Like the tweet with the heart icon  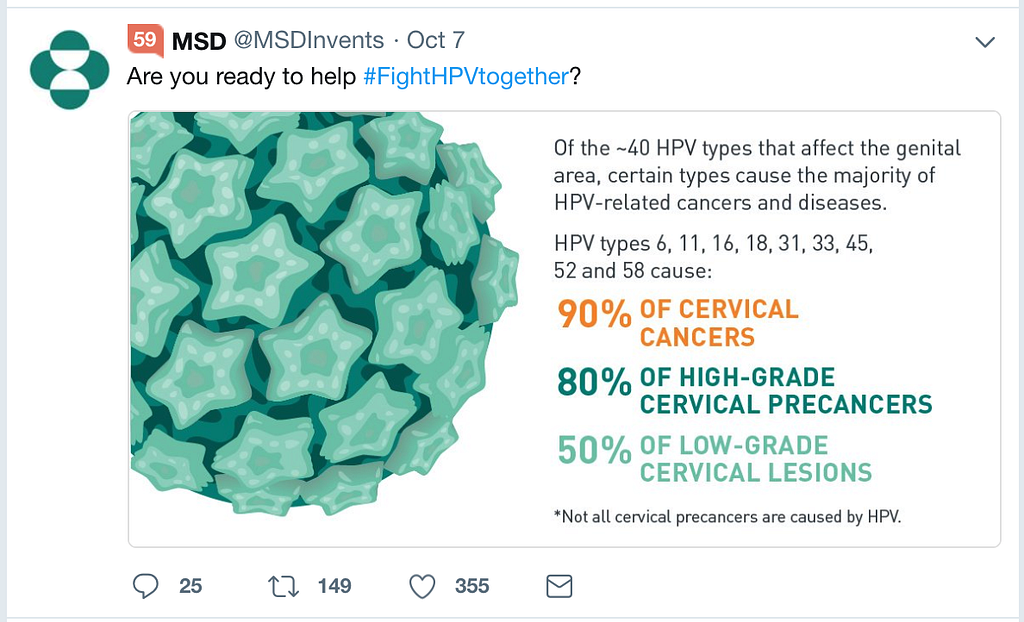[422, 586]
